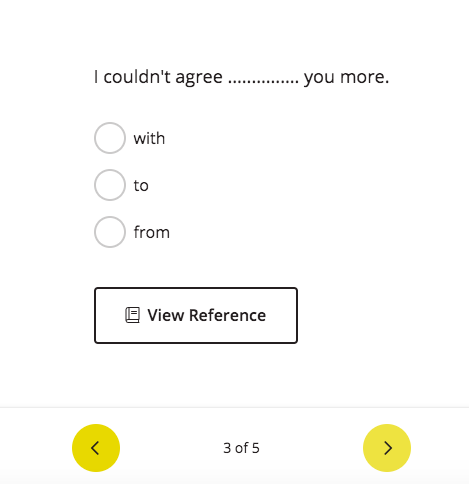This screenshot has width=469, height=484.
Task: Pick the 'from' radio button
Action: (x=110, y=232)
